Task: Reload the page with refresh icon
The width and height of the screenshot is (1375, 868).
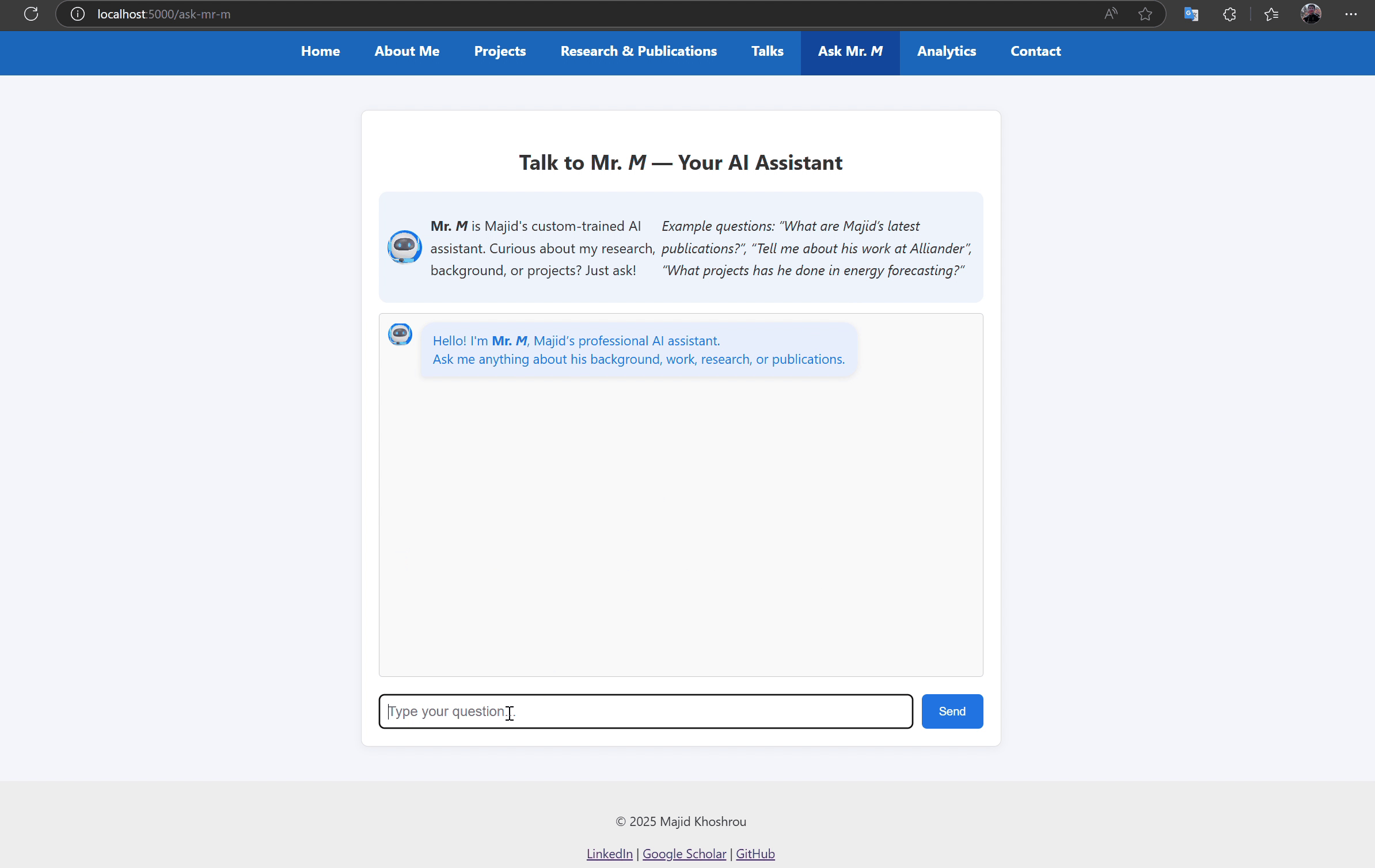Action: [31, 14]
